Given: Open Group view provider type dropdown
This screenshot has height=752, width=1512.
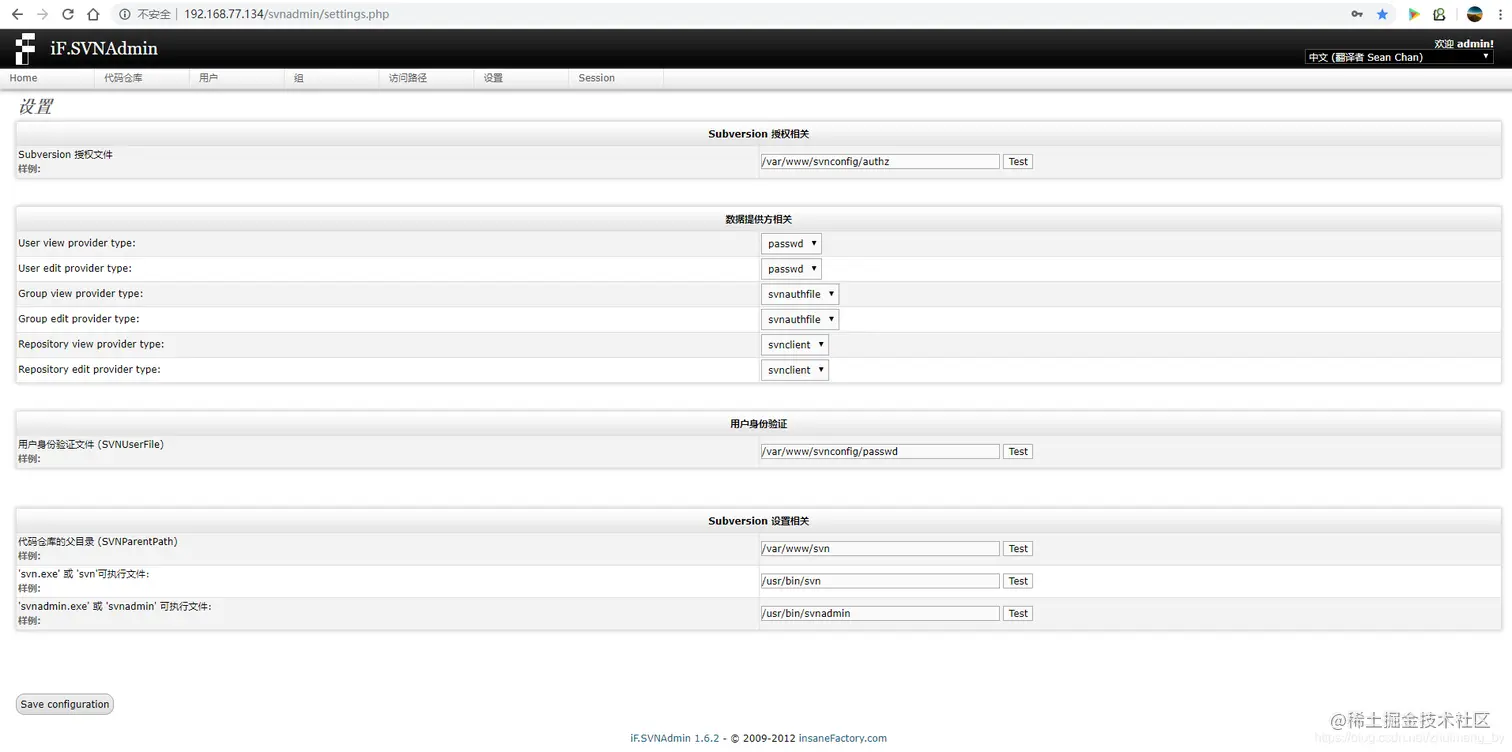Looking at the screenshot, I should tap(800, 294).
